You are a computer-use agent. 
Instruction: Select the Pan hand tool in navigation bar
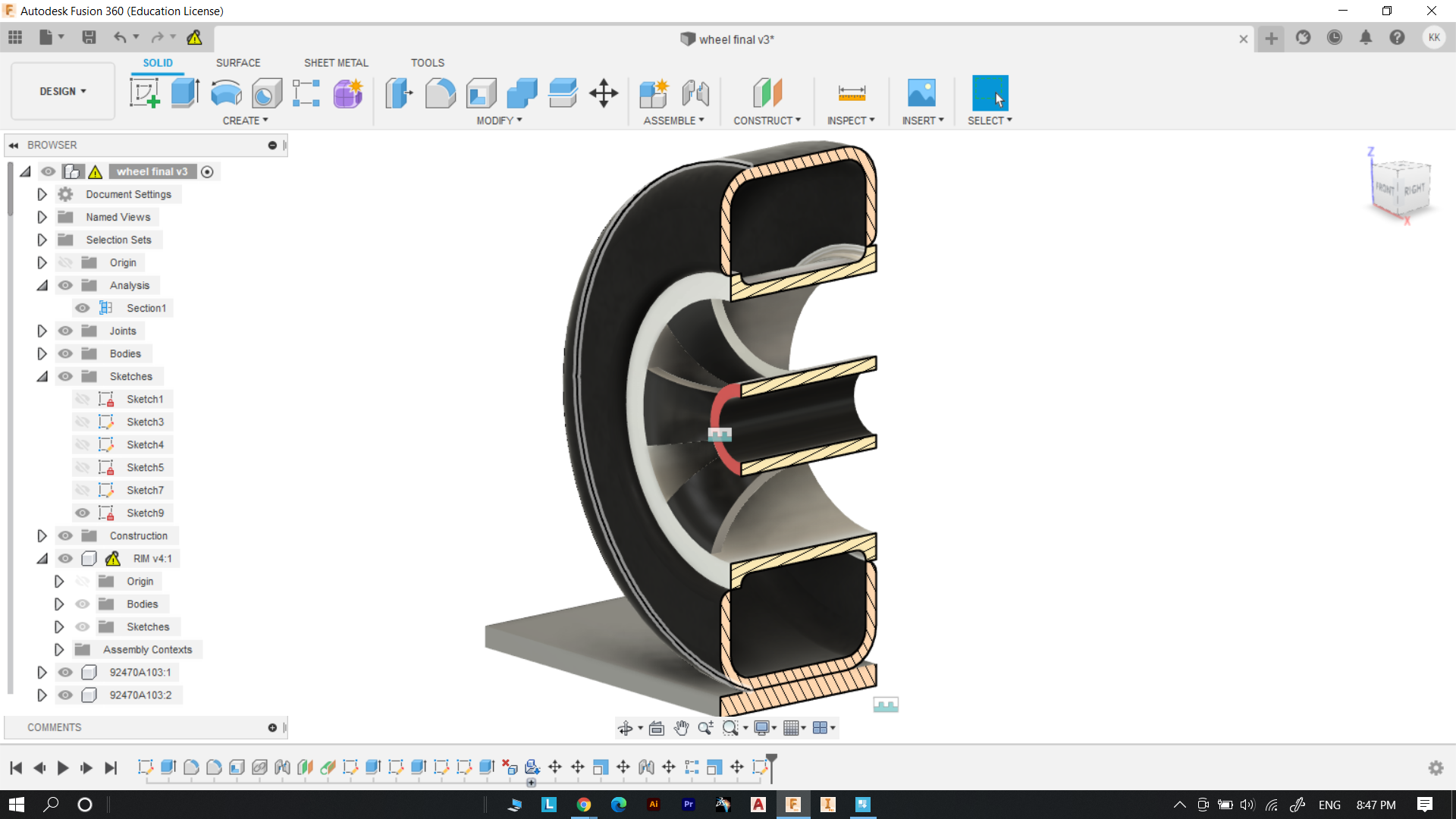[x=681, y=728]
